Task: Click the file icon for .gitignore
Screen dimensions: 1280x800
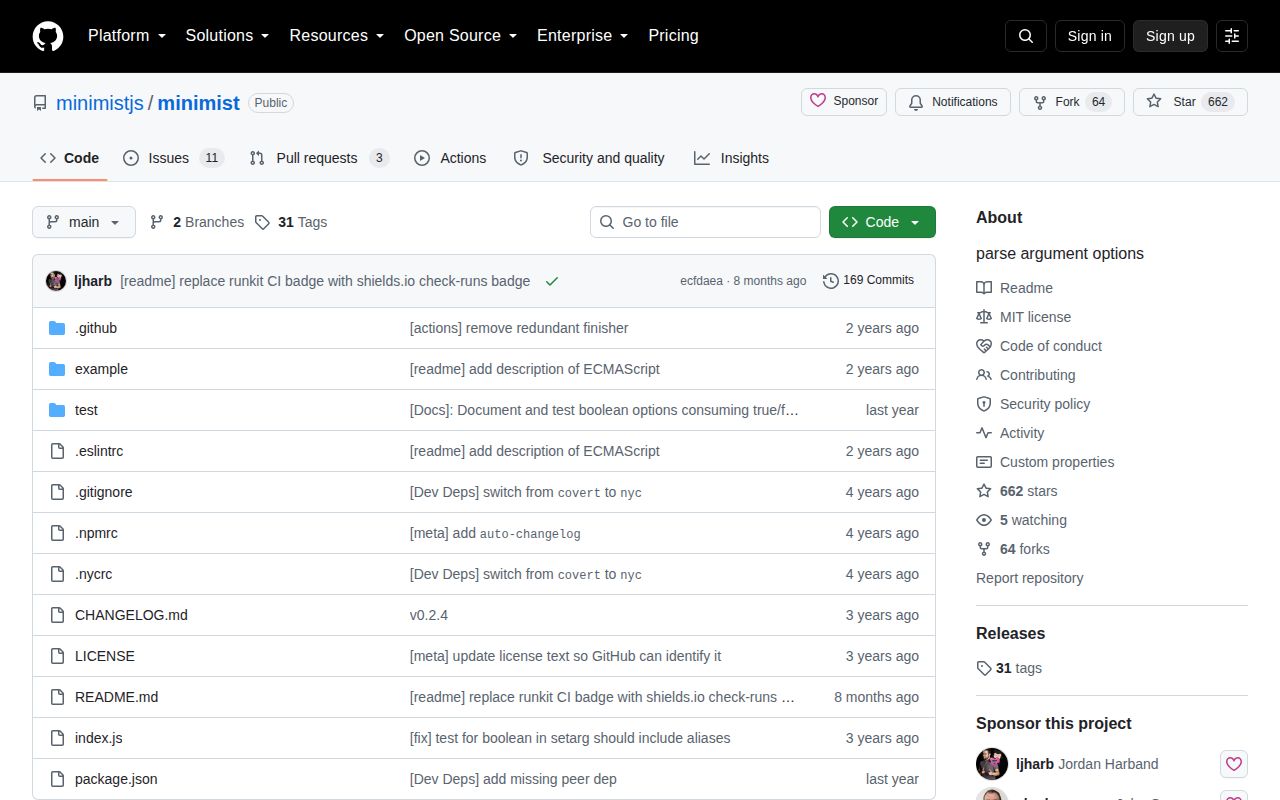Action: point(57,492)
